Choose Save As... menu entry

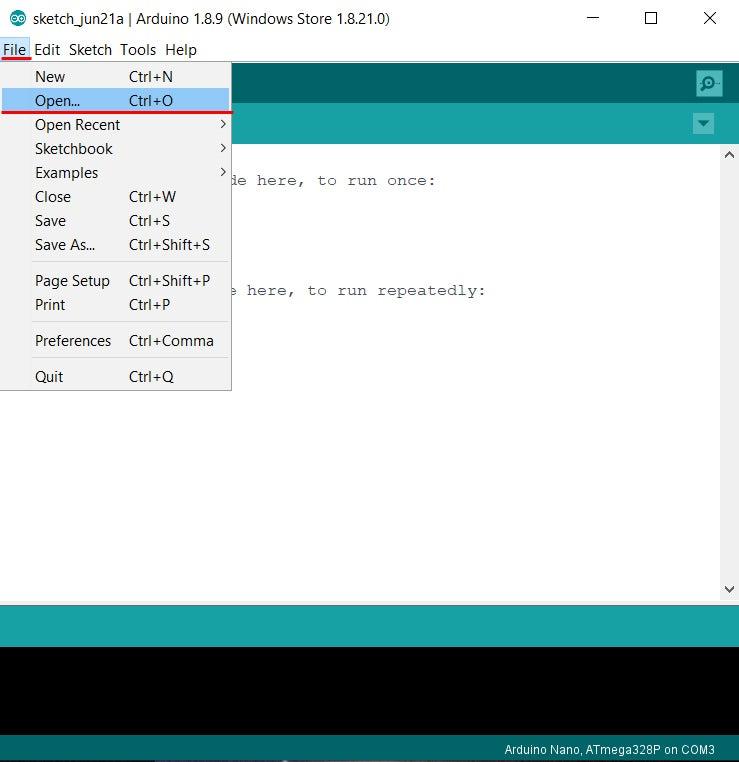(115, 244)
